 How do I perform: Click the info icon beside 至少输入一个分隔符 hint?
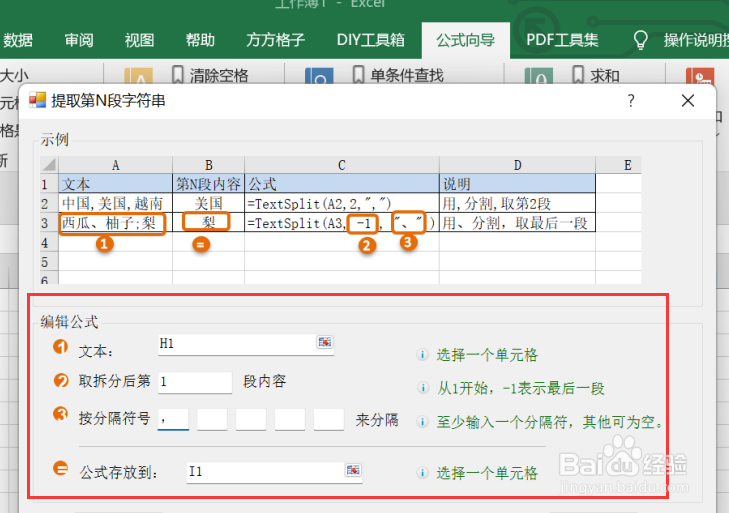coord(423,422)
